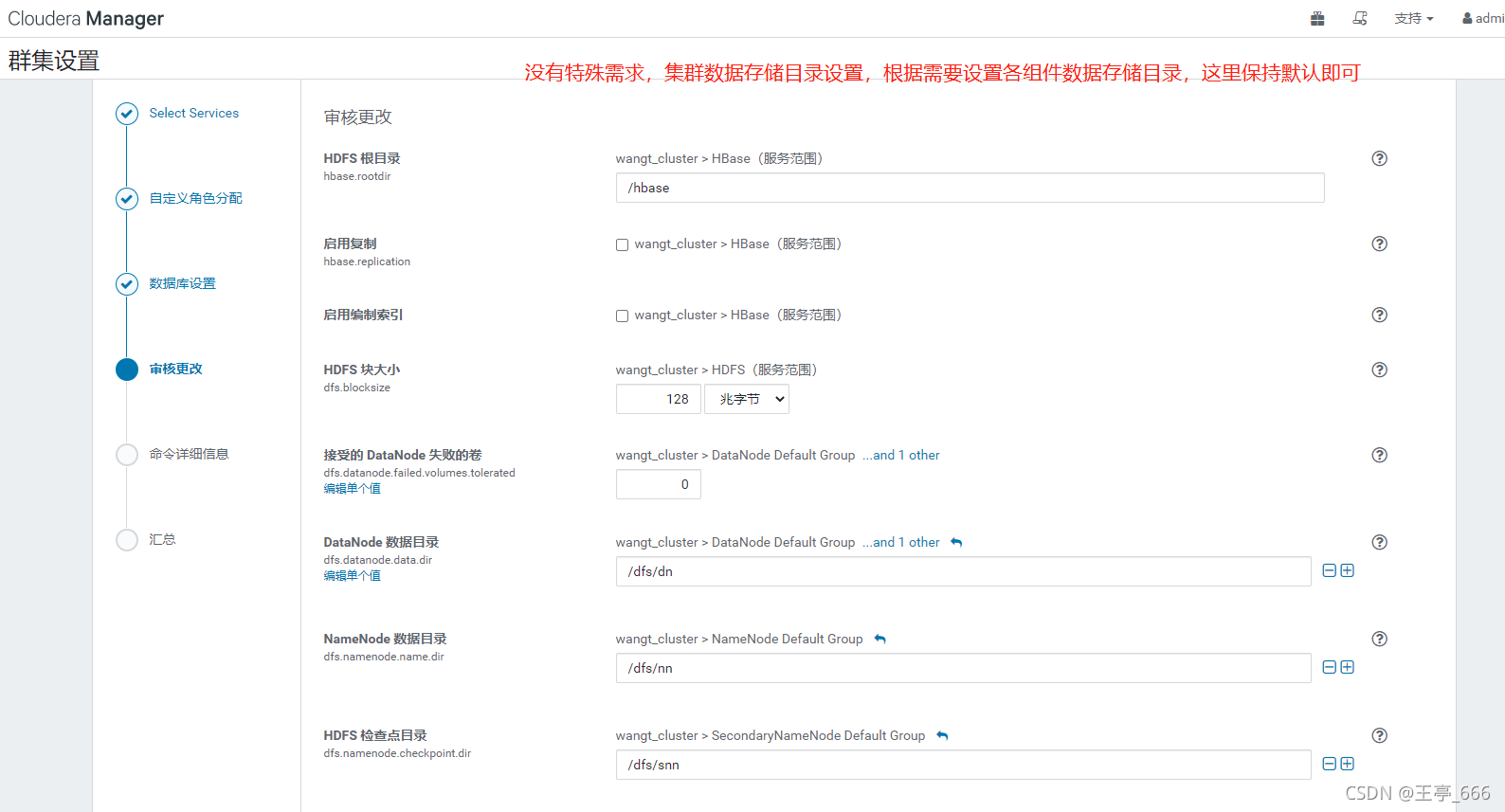
Task: Go to Select Services step
Action: point(194,113)
